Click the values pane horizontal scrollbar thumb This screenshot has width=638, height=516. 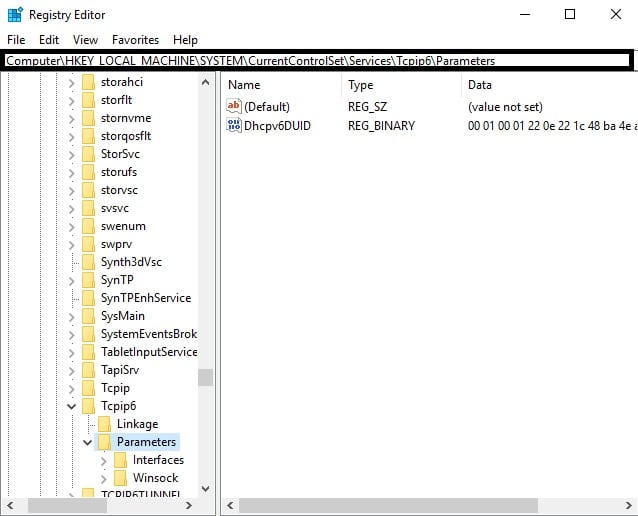pyautogui.click(x=388, y=505)
